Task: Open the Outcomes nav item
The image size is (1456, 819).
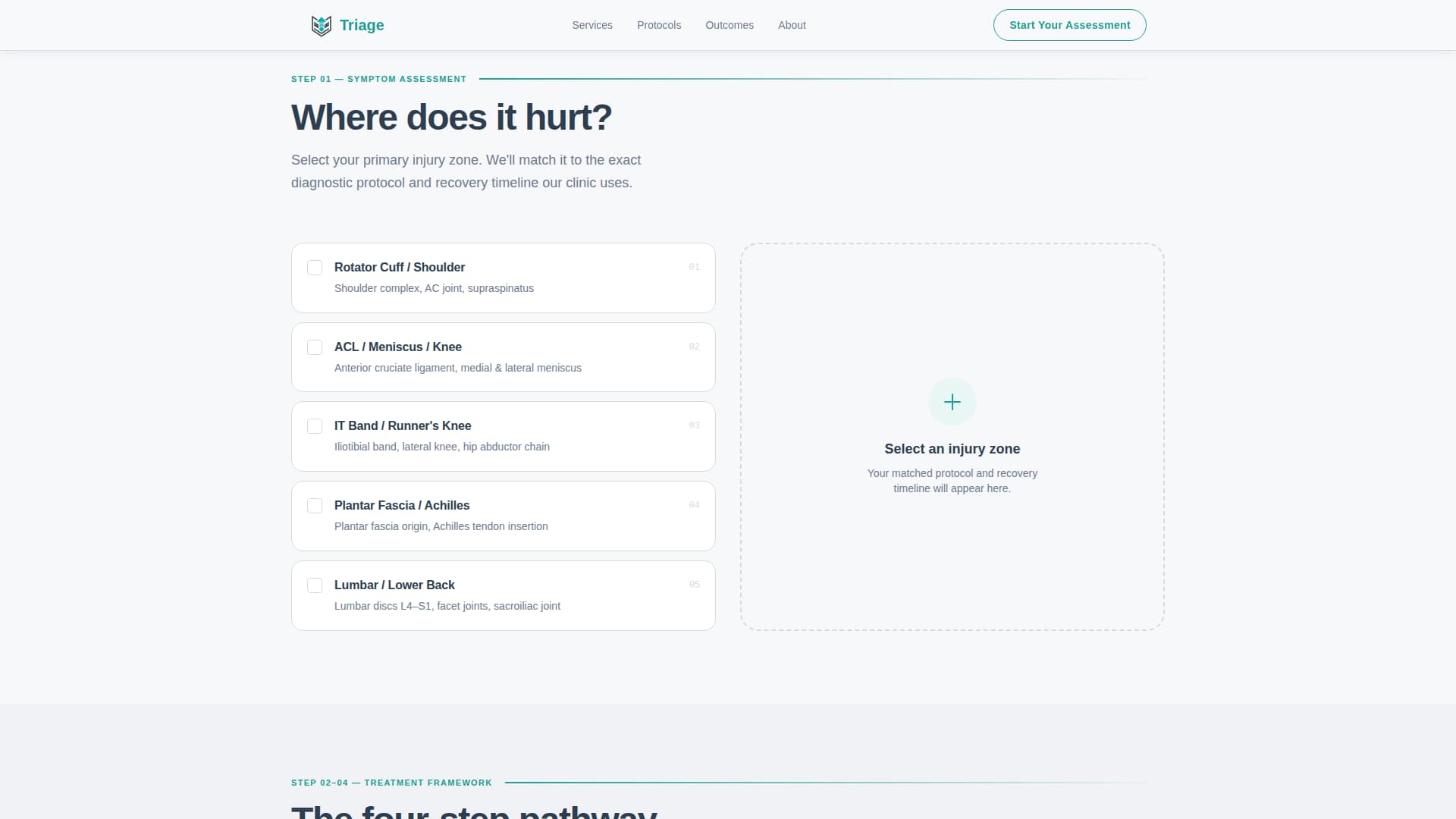Action: click(730, 25)
